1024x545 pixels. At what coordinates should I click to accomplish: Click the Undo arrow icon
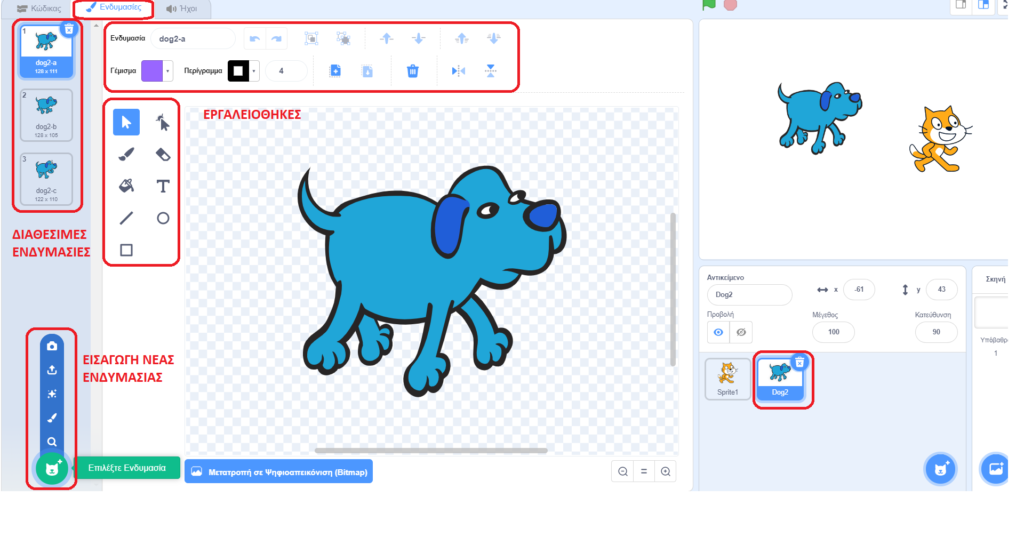tap(255, 39)
